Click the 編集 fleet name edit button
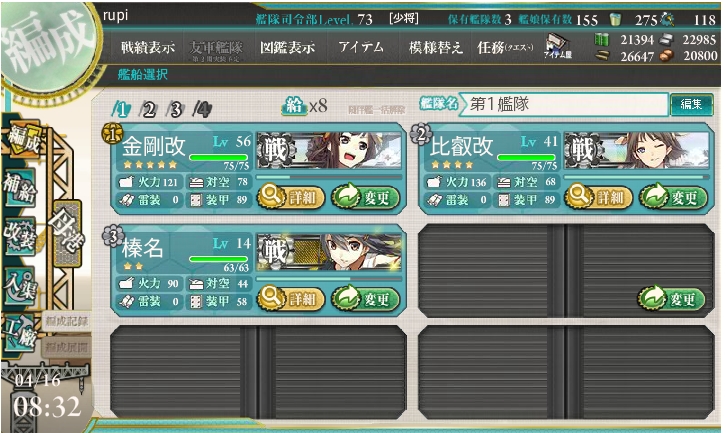Viewport: 726px width, 433px height. tap(691, 105)
